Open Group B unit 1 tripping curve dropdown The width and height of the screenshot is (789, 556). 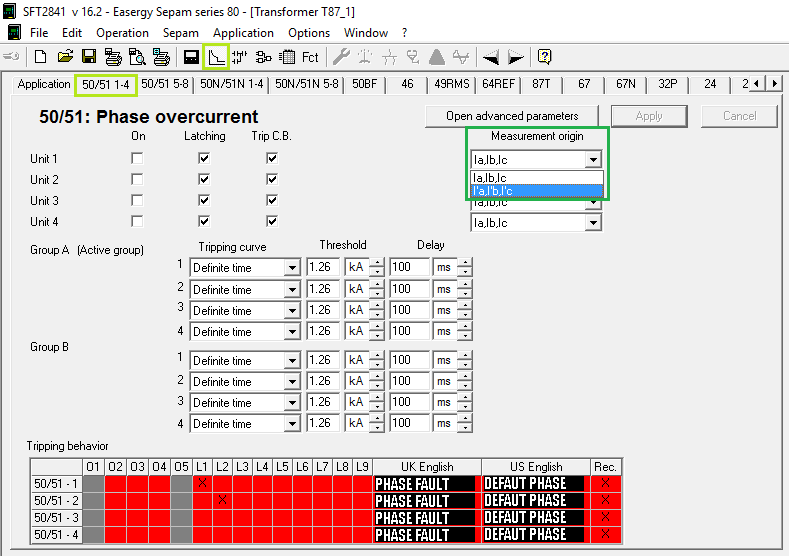pos(292,361)
